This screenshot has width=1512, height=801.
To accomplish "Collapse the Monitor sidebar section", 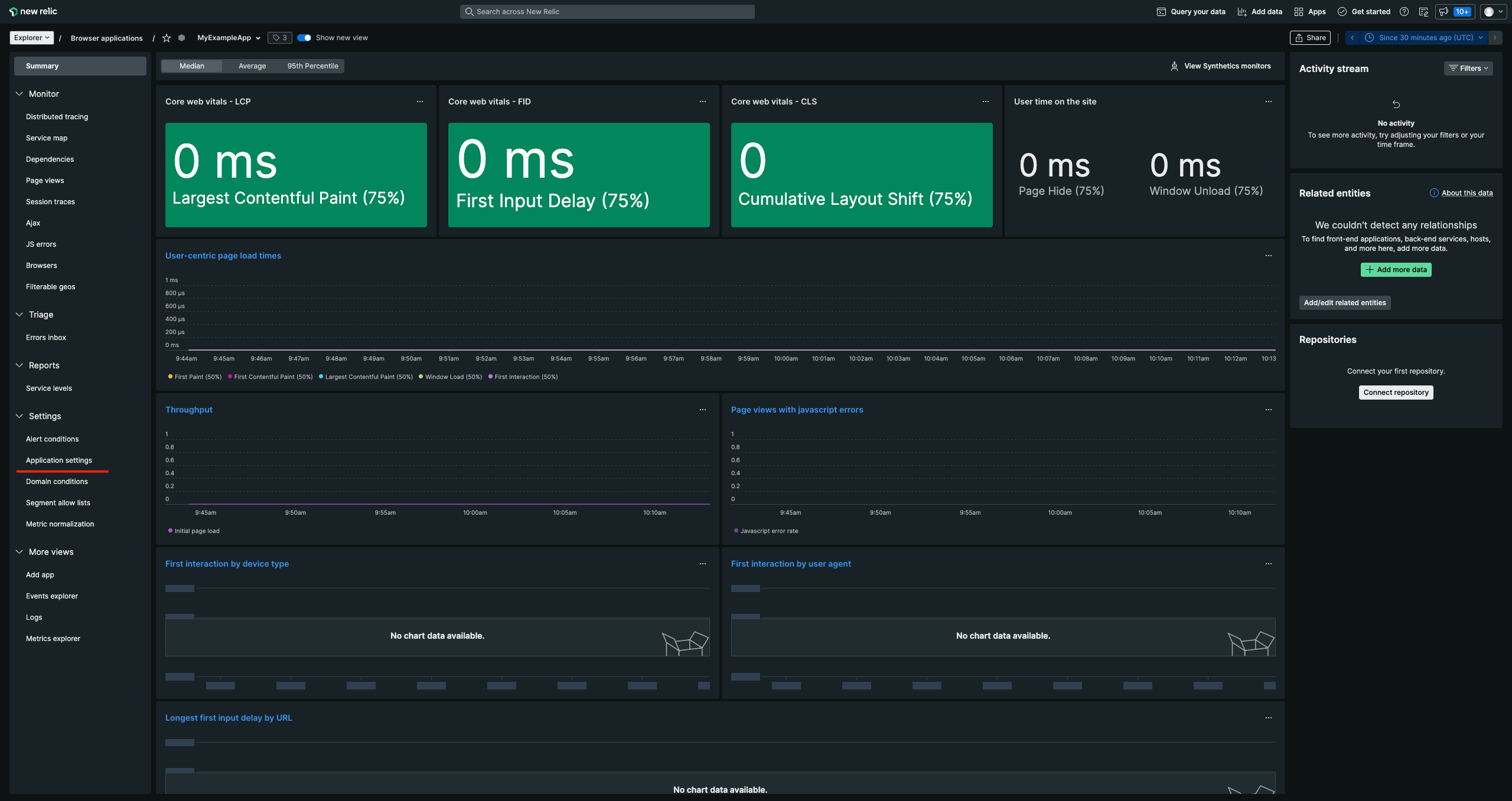I will [x=19, y=94].
